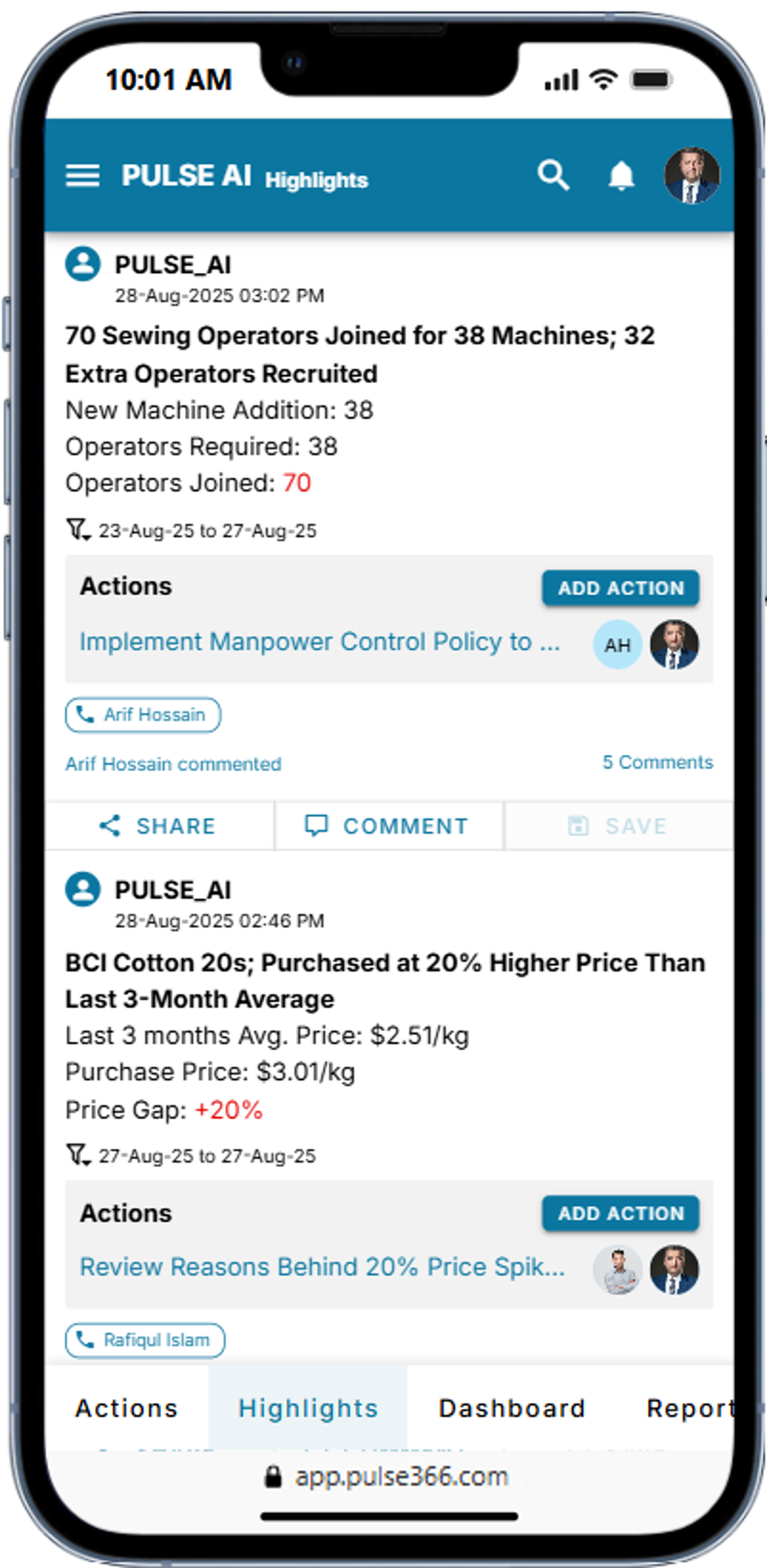Open Implement Manpower Control Policy action
The height and width of the screenshot is (1568, 767).
click(320, 642)
